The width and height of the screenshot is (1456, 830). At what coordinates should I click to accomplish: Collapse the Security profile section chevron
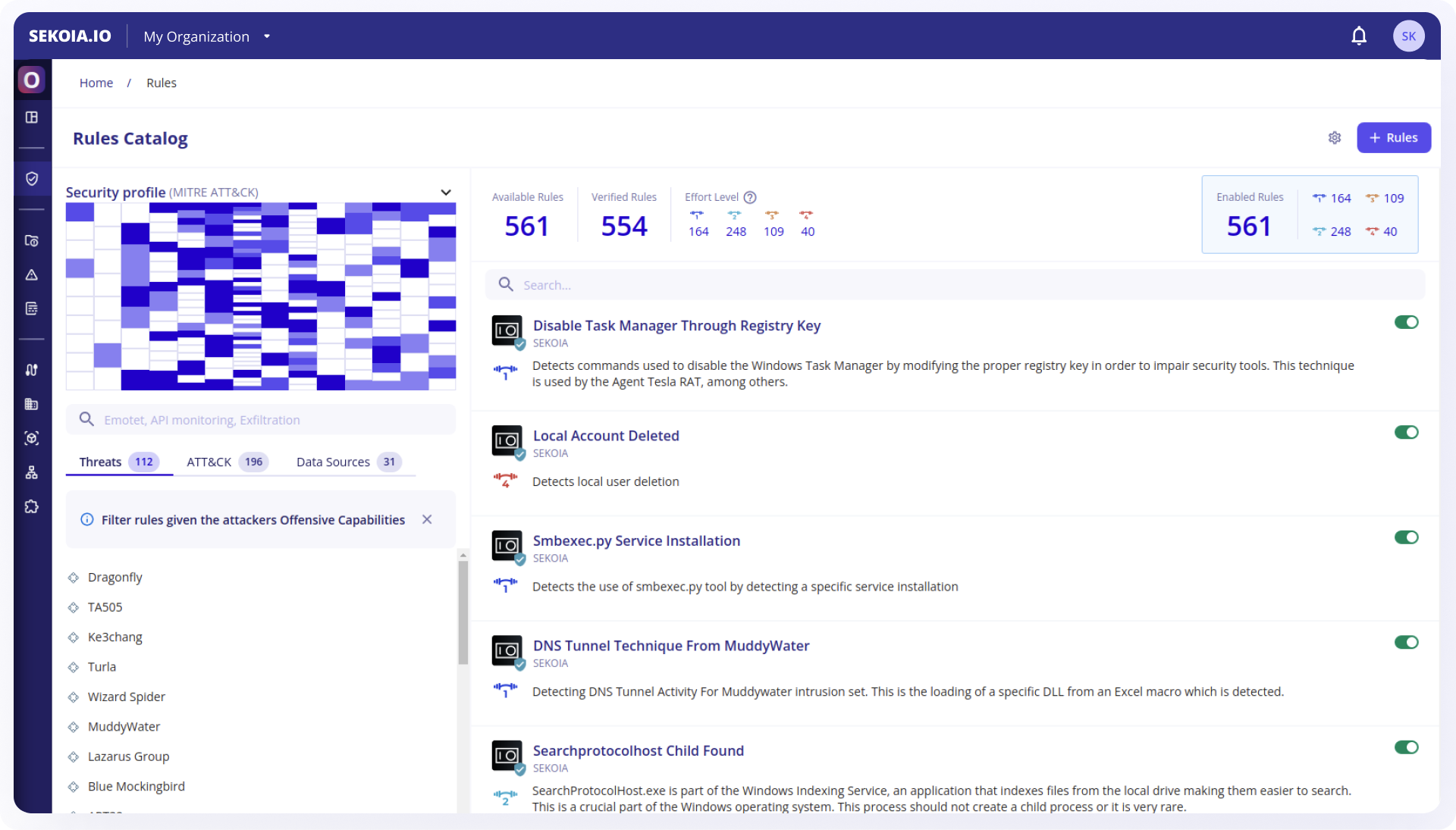point(446,193)
